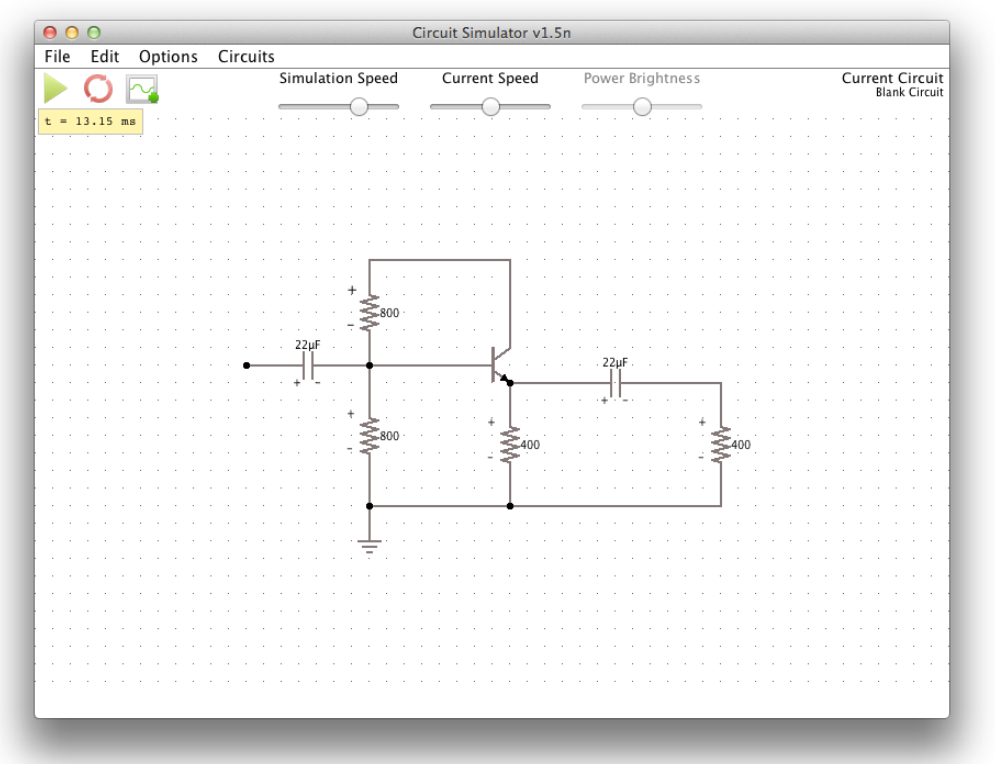Select the output 22µF capacitor near the emitter
The height and width of the screenshot is (764, 995).
point(616,383)
